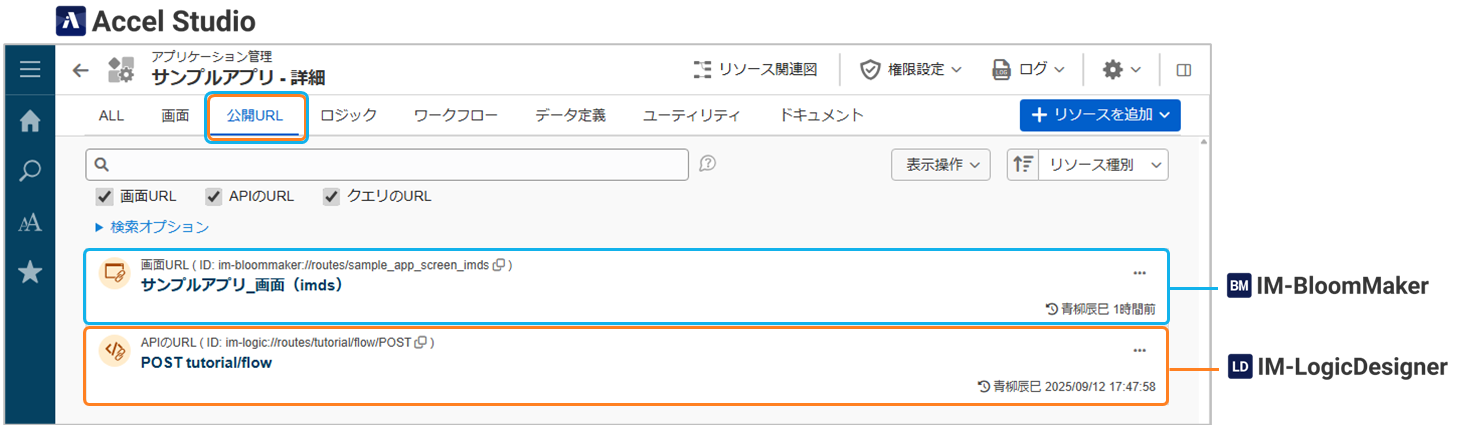Click the back arrow button
The width and height of the screenshot is (1459, 425).
[81, 70]
